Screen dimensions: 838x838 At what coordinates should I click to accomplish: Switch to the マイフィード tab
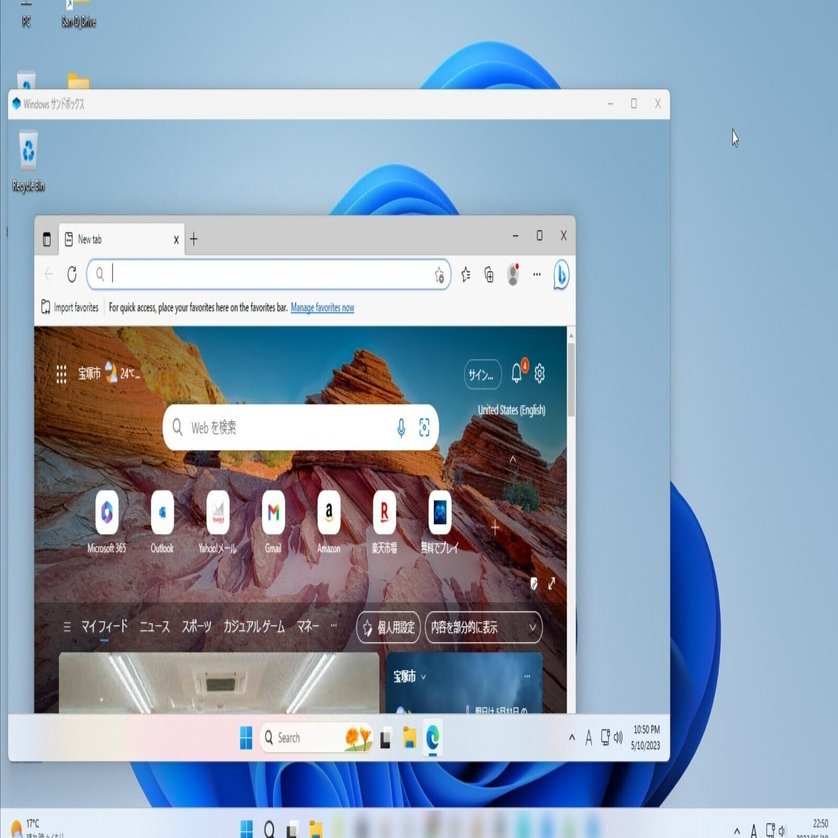click(103, 626)
